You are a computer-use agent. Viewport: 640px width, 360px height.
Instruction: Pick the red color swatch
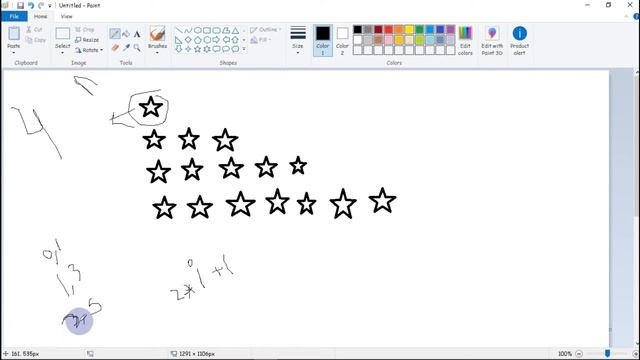[x=389, y=29]
